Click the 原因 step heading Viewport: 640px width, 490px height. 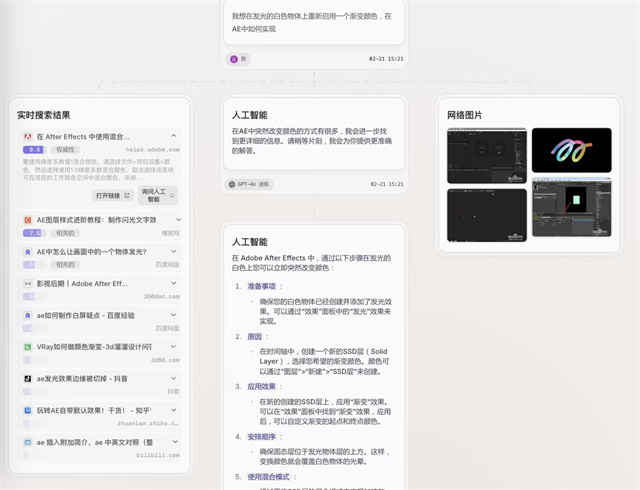254,336
